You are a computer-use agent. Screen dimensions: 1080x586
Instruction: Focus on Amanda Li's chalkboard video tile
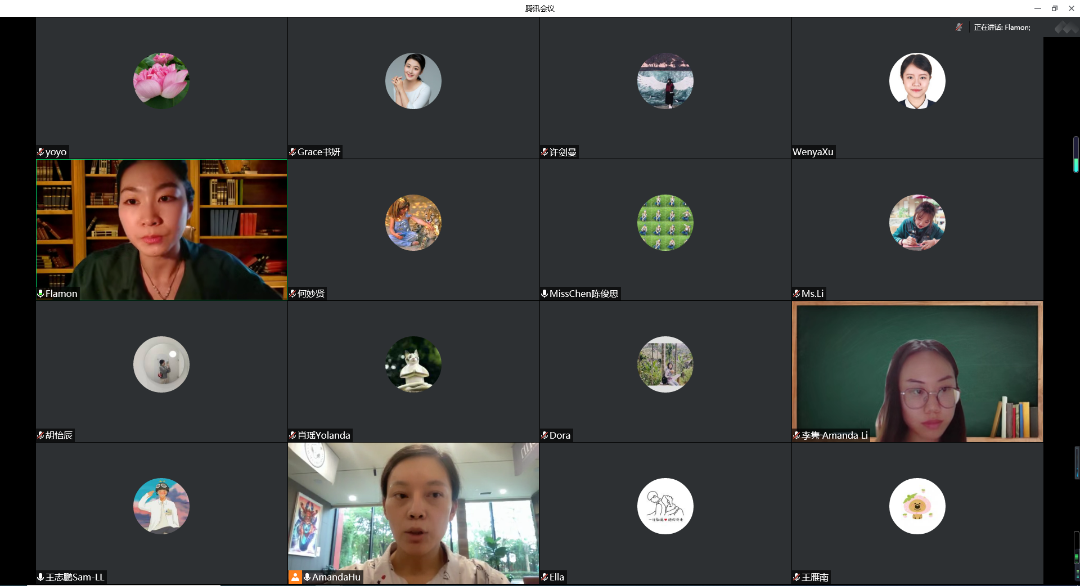(x=917, y=372)
